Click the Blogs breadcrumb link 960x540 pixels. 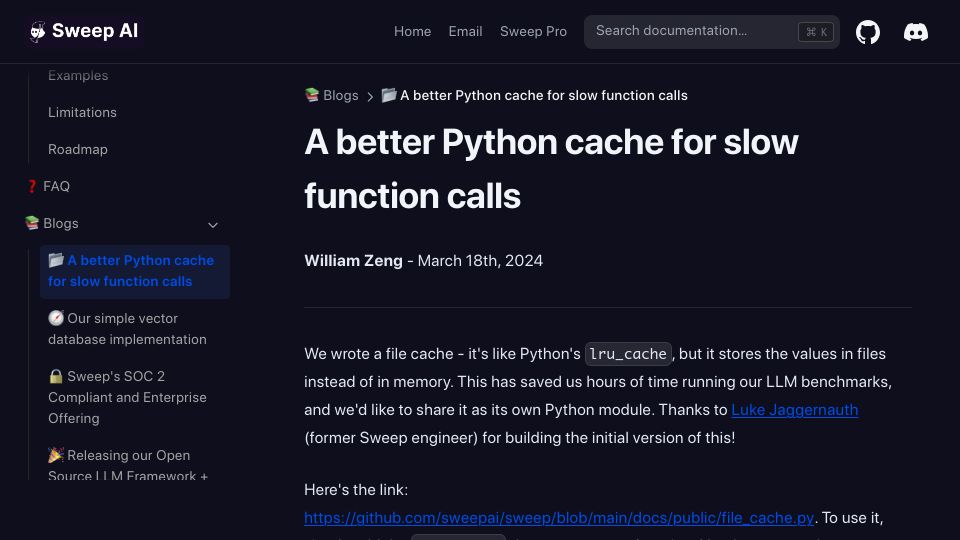pos(340,96)
